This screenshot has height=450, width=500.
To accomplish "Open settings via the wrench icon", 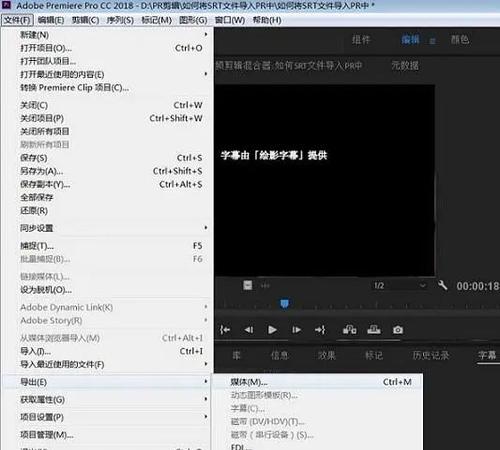I will point(443,285).
